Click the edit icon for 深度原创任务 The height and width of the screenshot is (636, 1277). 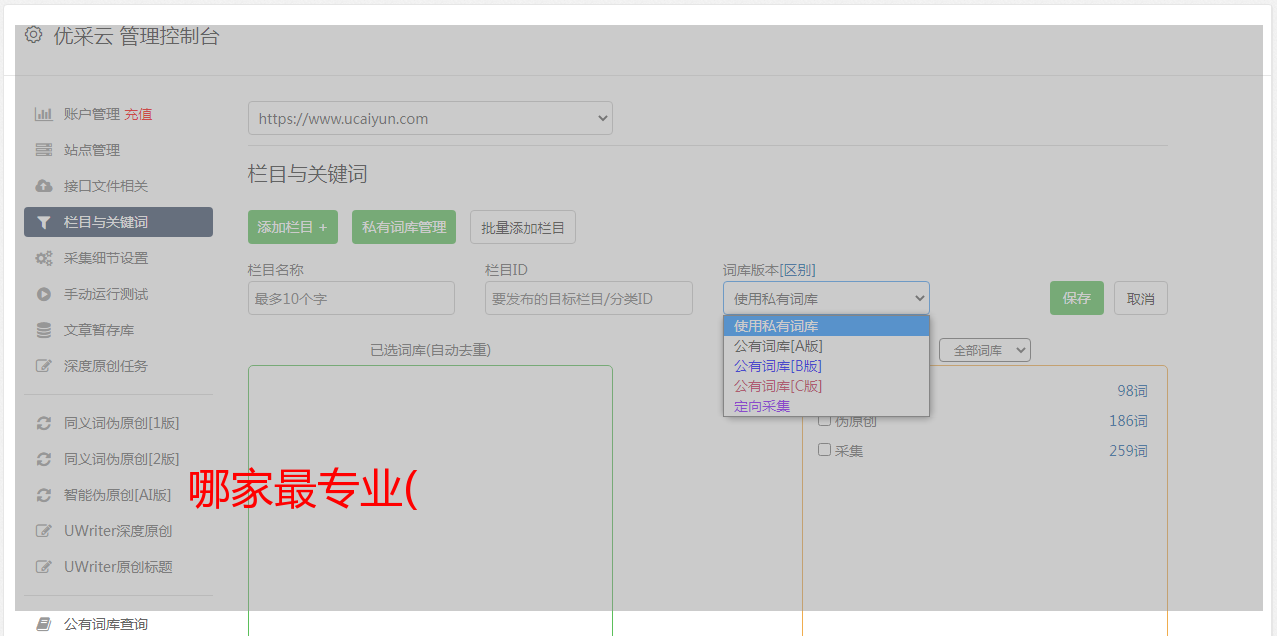[x=43, y=366]
